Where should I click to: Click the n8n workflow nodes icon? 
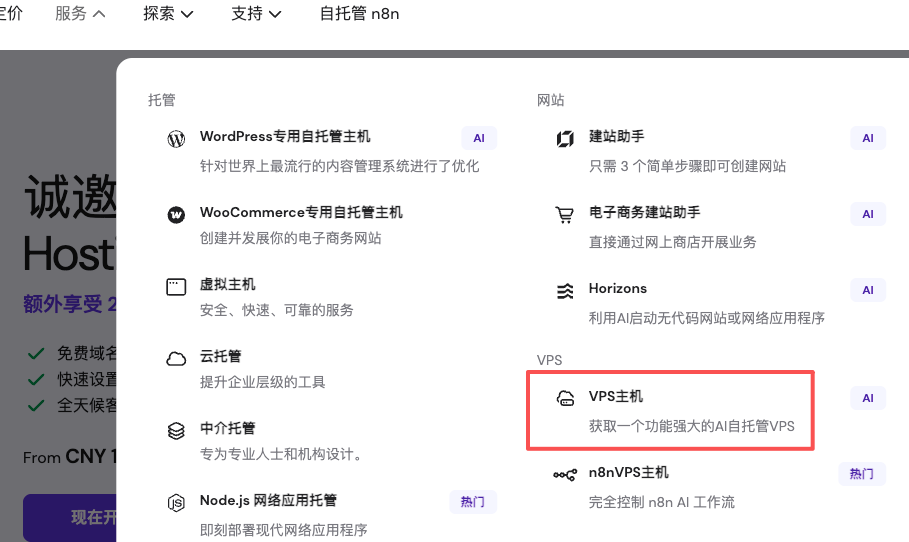coord(565,475)
